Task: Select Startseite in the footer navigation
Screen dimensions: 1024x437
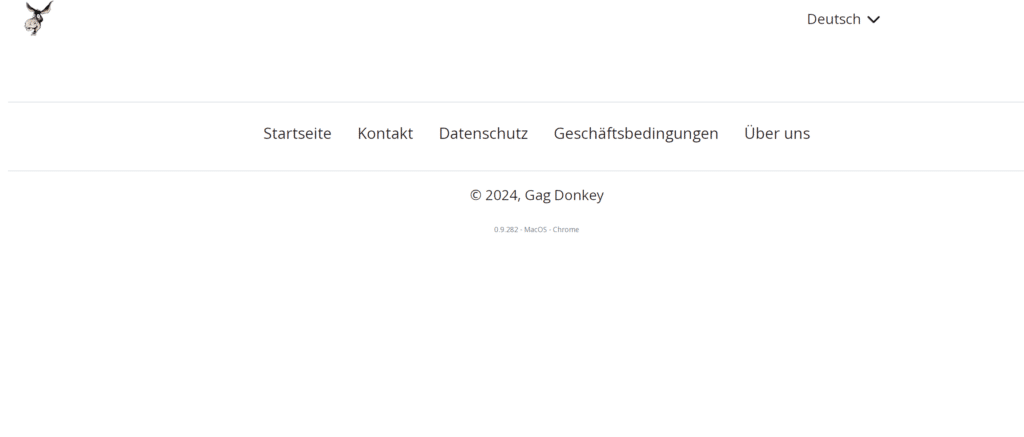Action: [297, 133]
